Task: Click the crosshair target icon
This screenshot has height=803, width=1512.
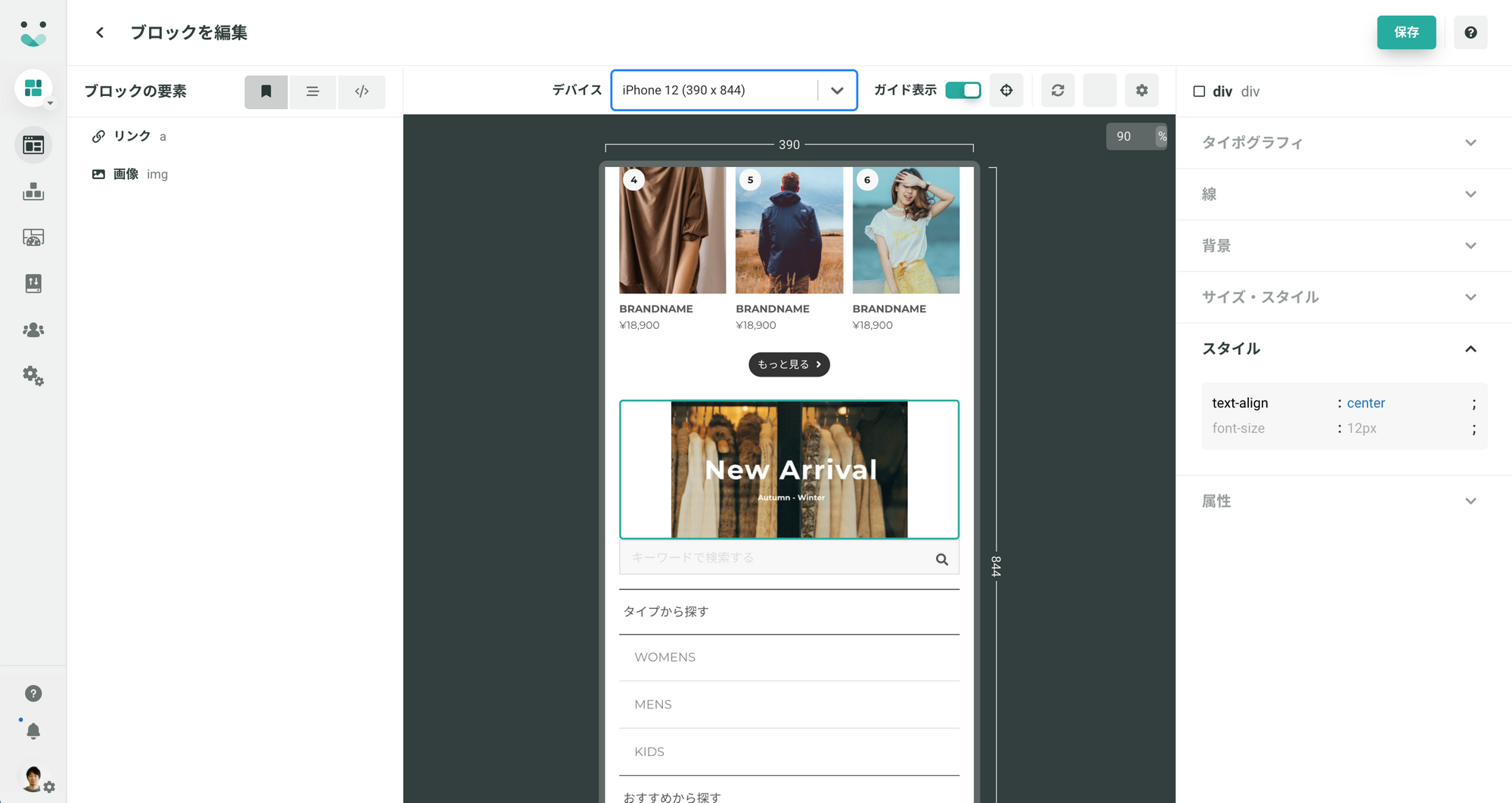Action: coord(1006,91)
